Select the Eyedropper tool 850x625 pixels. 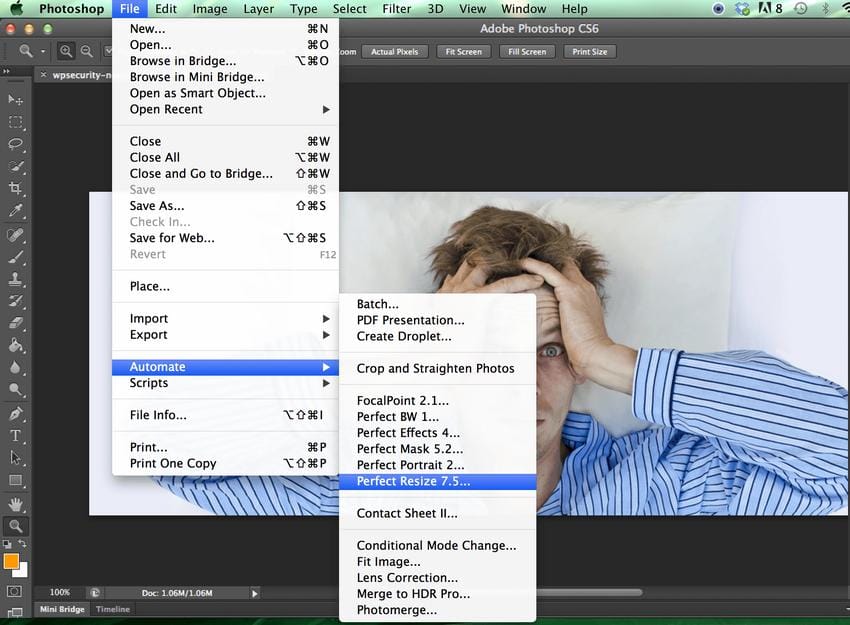coord(14,211)
